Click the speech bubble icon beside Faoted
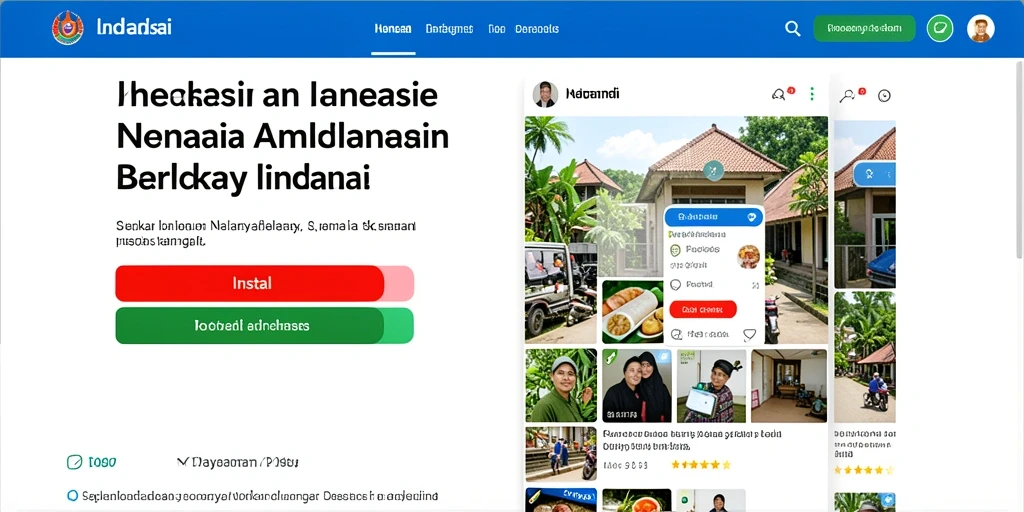 pos(676,285)
